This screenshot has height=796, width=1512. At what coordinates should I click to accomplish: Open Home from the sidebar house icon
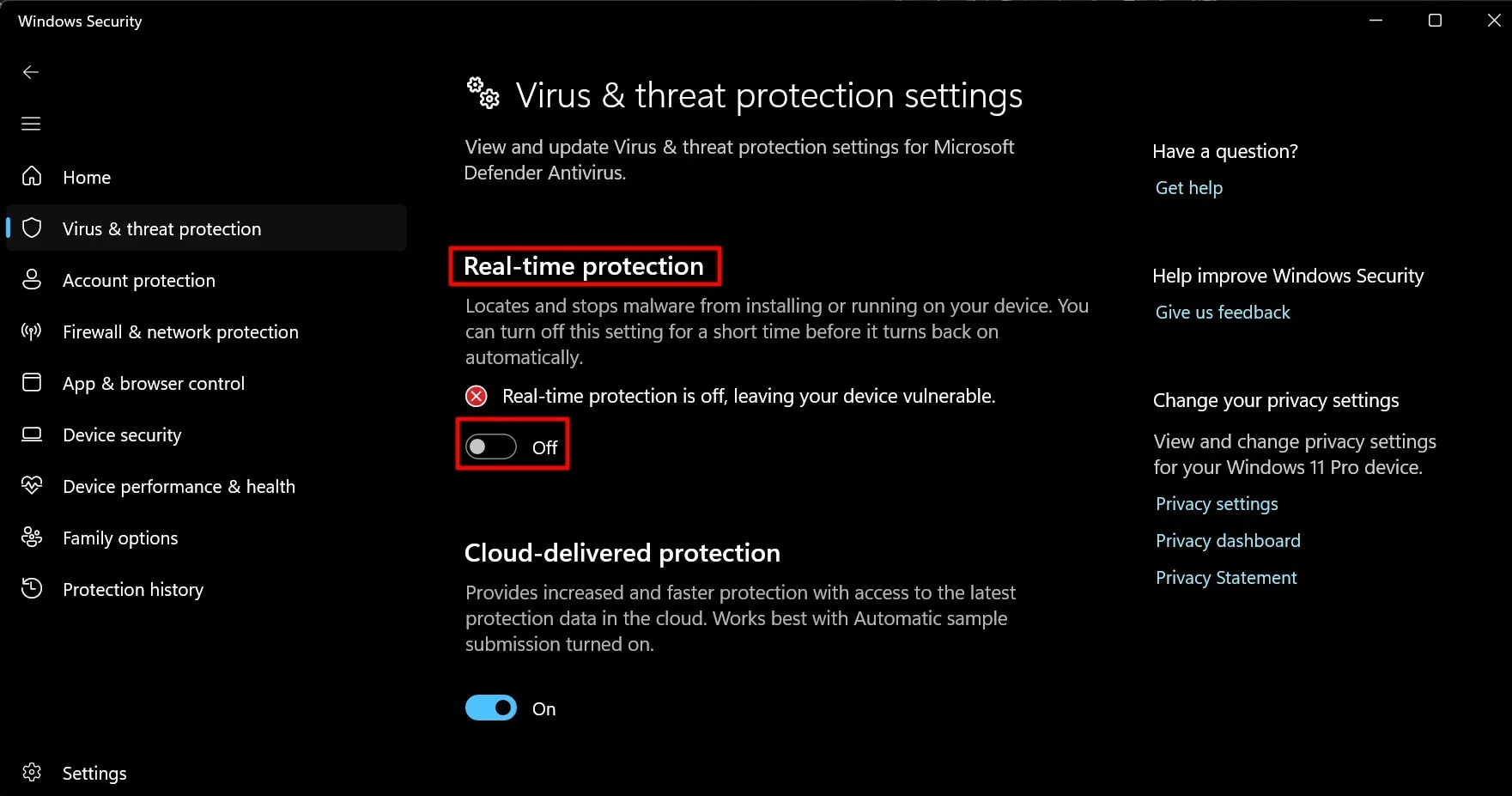[x=32, y=177]
